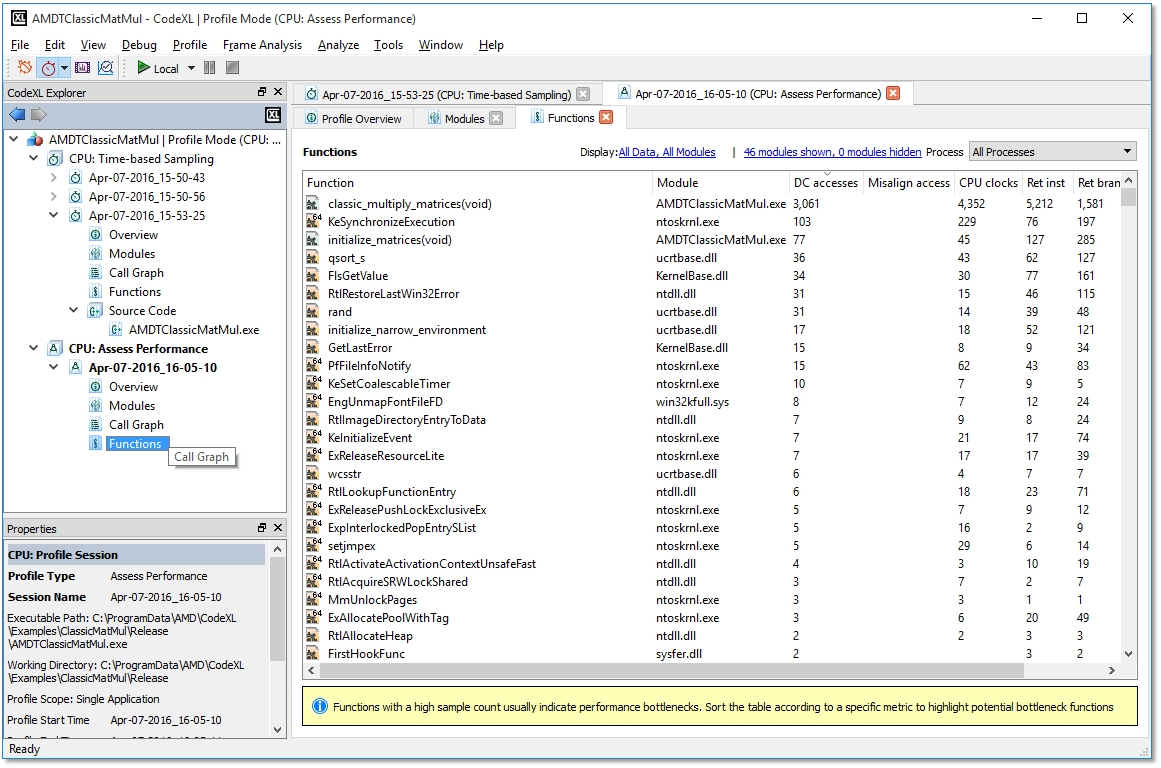Click All Data, All Modules display link
This screenshot has width=1161, height=768.
(667, 152)
